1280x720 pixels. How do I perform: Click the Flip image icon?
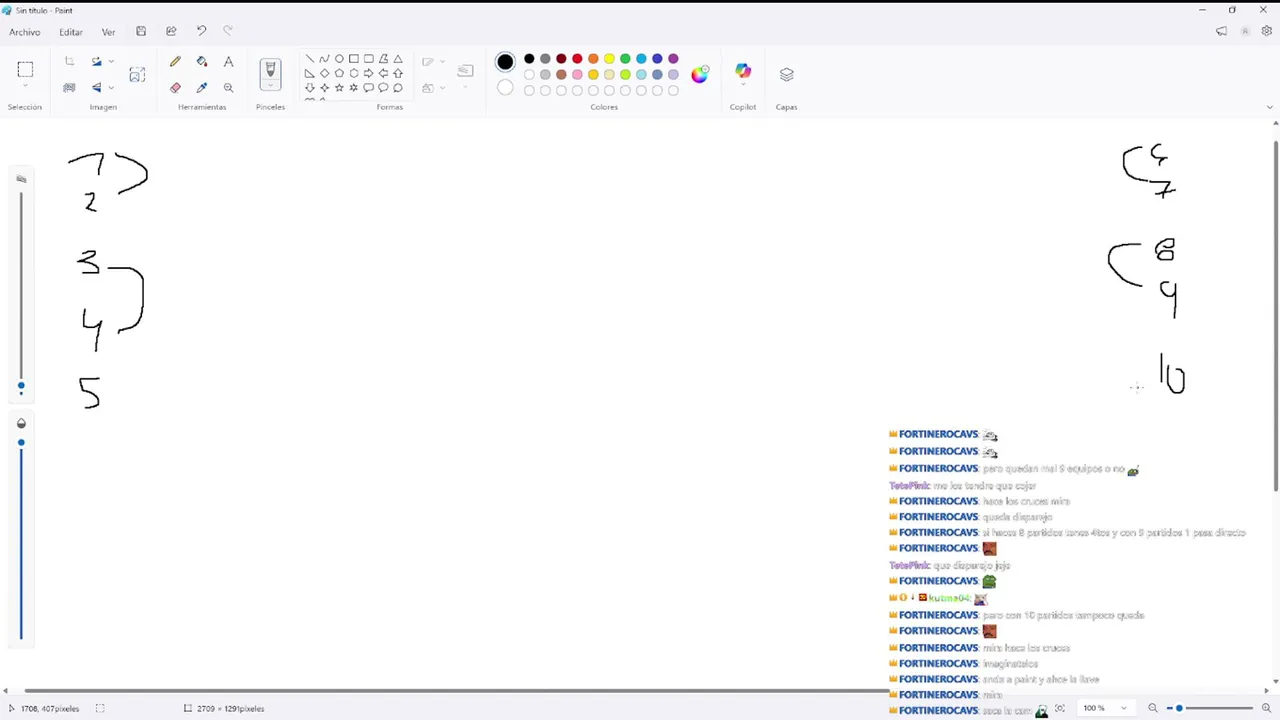pos(96,88)
